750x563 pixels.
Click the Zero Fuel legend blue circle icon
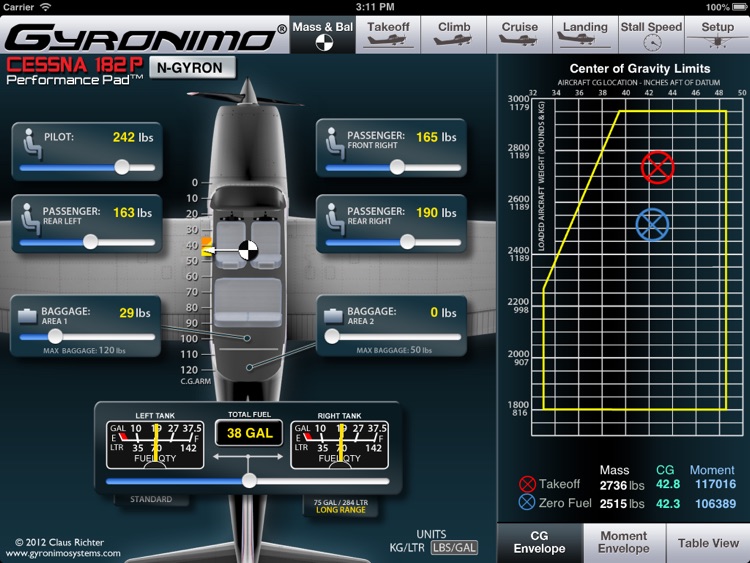527,502
